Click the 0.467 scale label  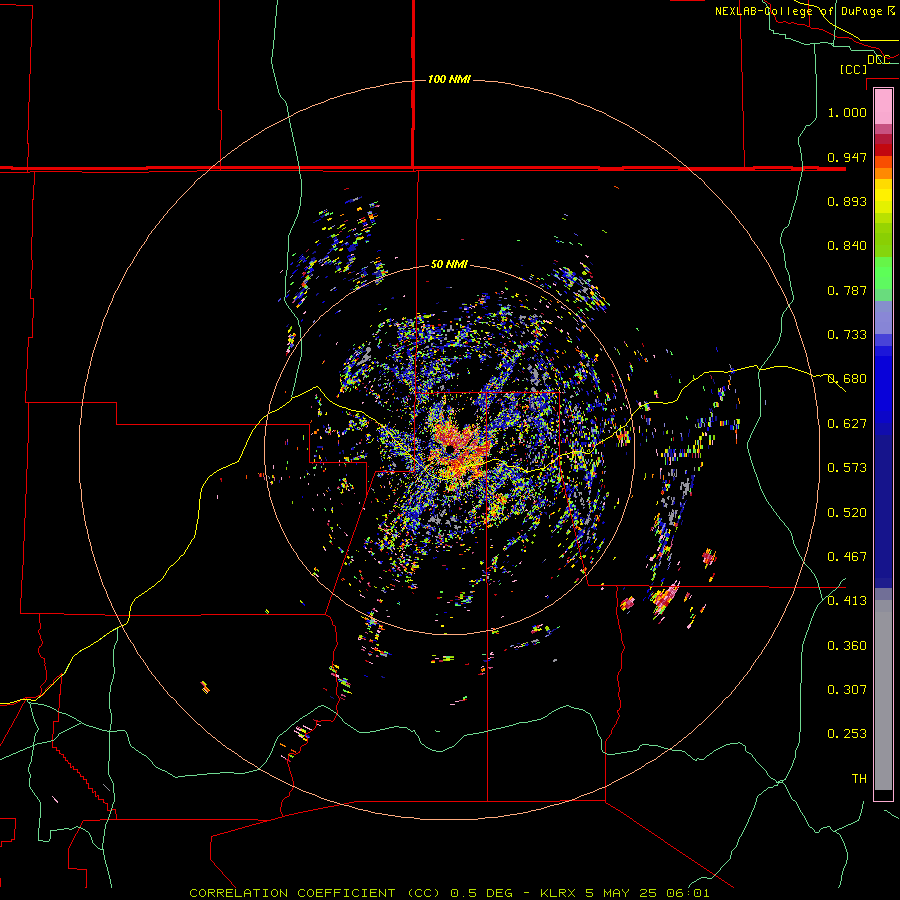pyautogui.click(x=847, y=557)
